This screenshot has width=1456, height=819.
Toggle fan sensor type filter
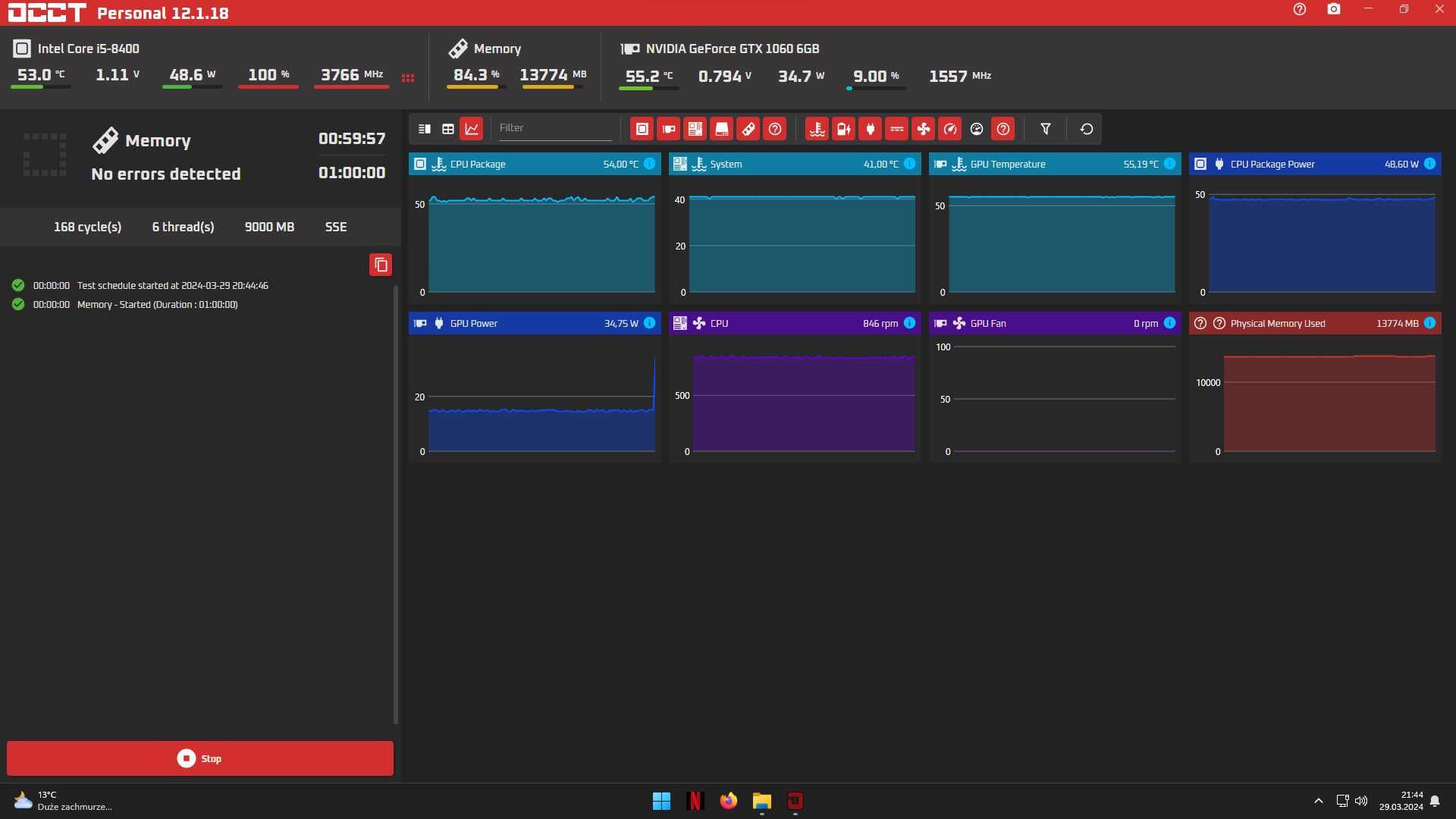(x=924, y=129)
